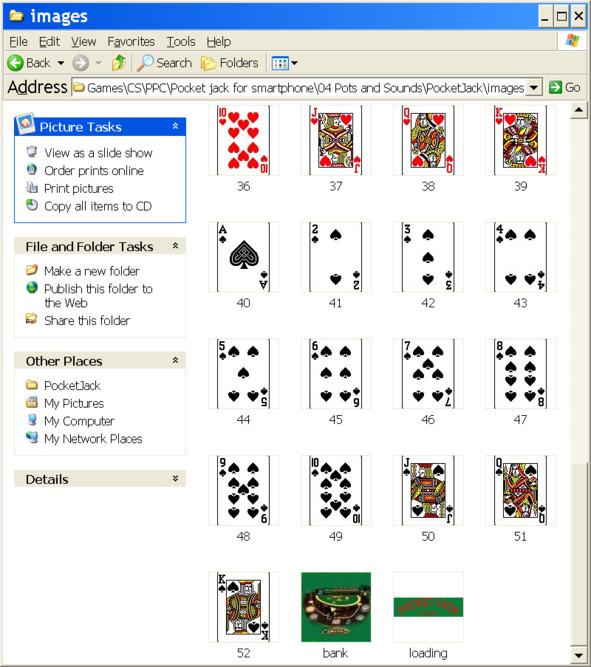The height and width of the screenshot is (667, 591).
Task: Expand the Details panel
Action: pyautogui.click(x=175, y=479)
